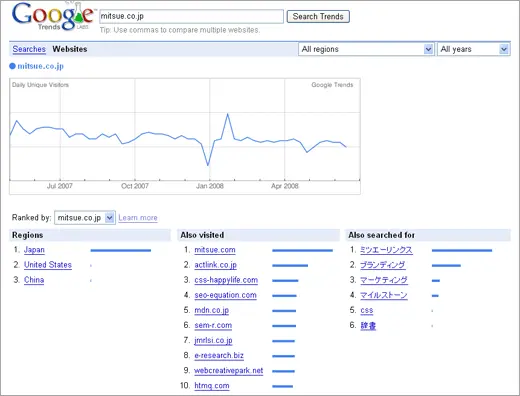Focus the website search input field
The image size is (520, 396).
click(191, 16)
